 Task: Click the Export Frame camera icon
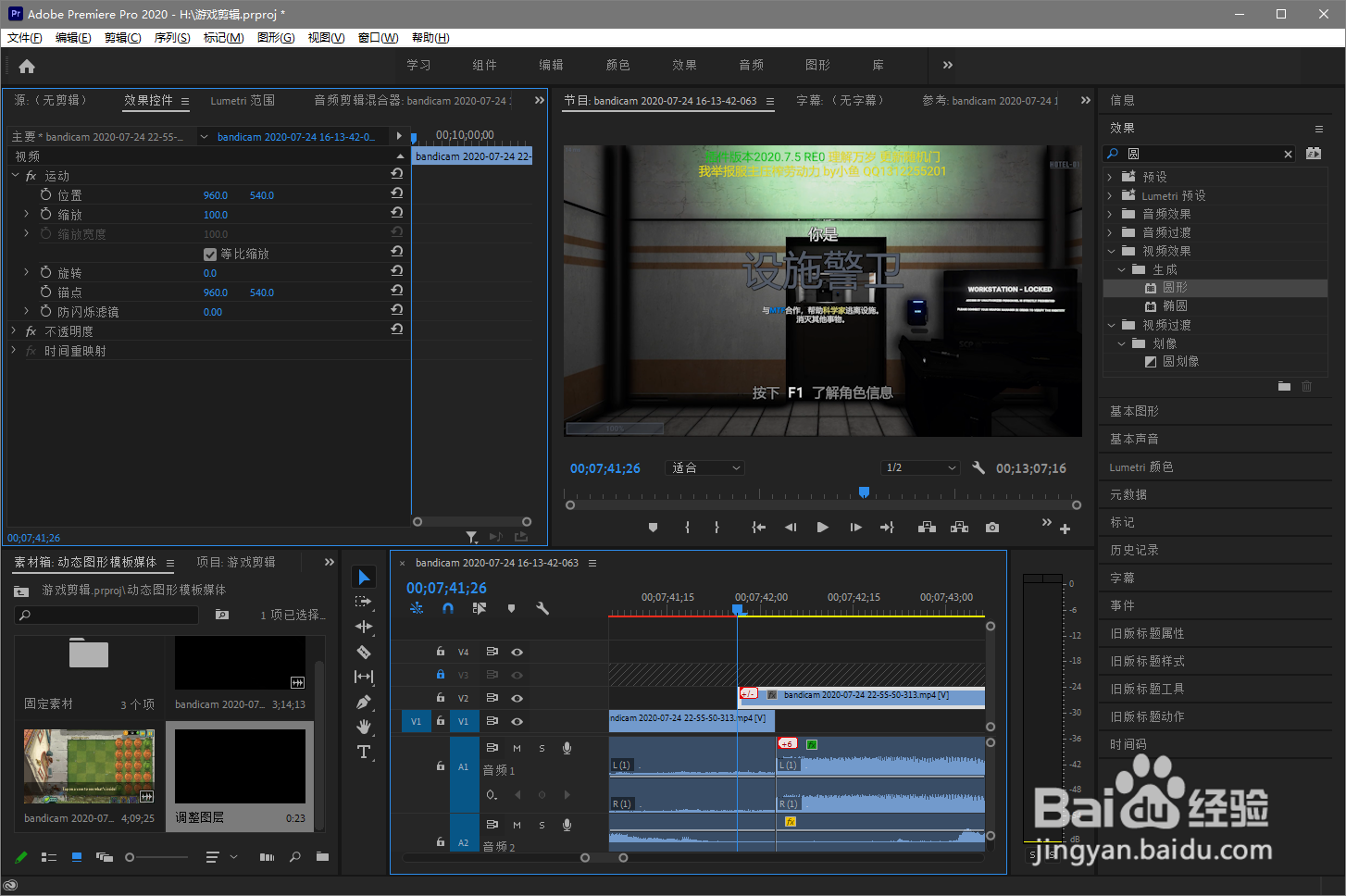pyautogui.click(x=992, y=528)
